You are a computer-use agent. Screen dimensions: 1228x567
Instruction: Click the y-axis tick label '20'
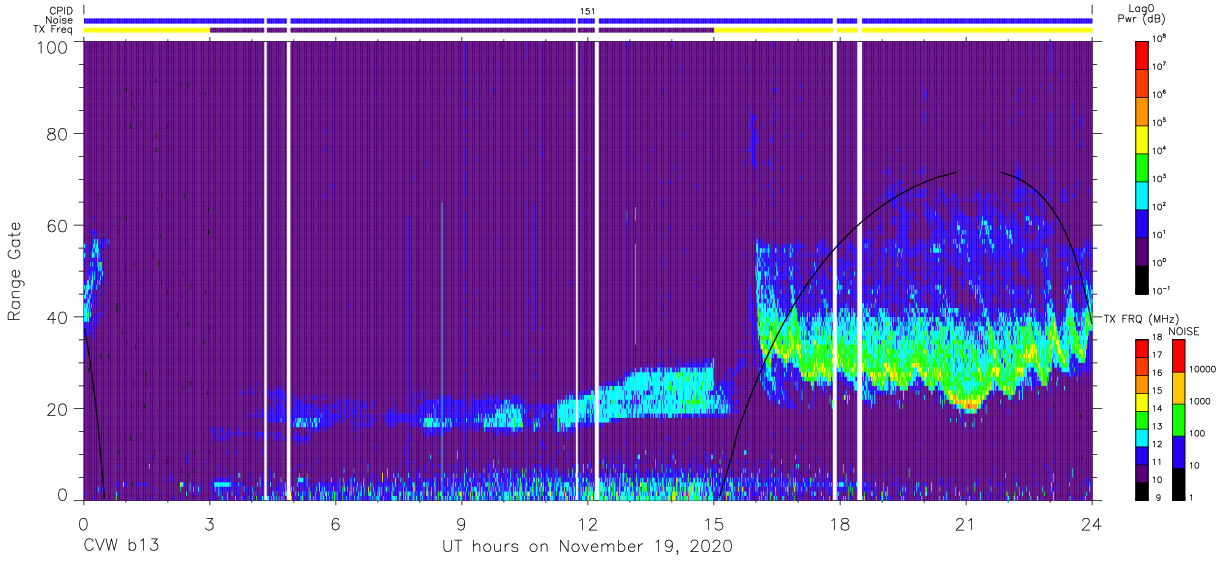click(56, 409)
